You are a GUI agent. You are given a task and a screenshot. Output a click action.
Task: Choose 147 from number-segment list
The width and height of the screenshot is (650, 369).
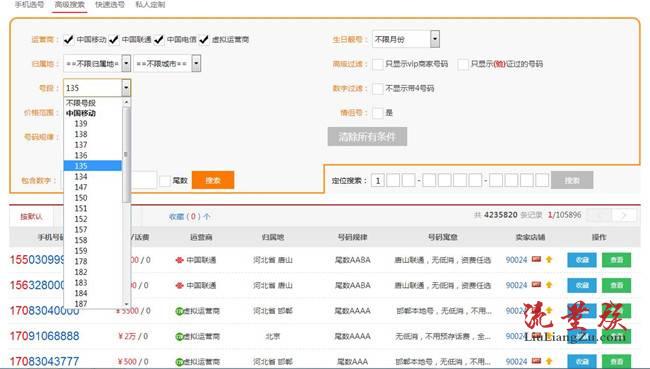pos(93,187)
